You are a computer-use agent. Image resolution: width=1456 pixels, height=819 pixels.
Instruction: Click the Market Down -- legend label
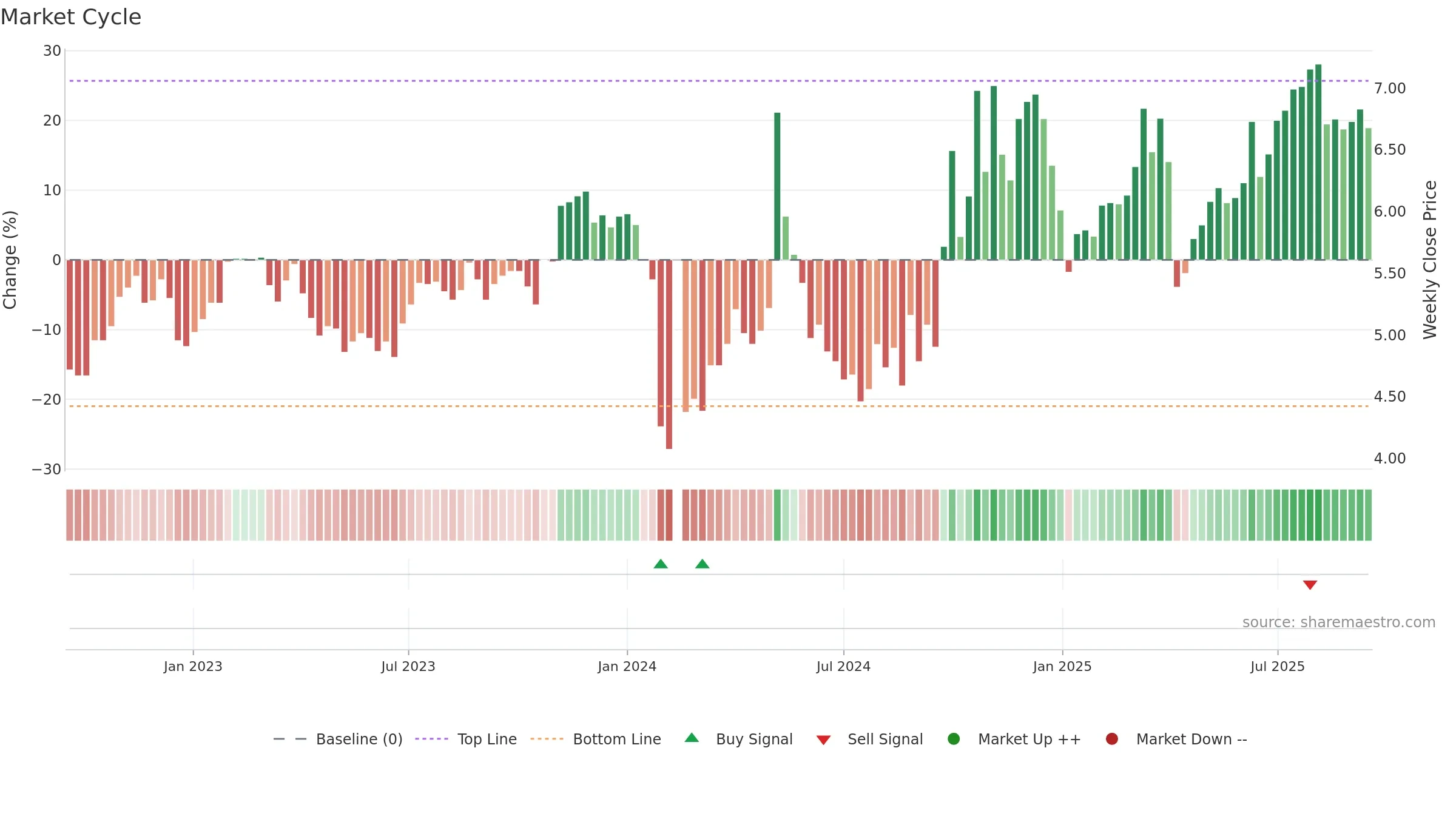[1191, 739]
